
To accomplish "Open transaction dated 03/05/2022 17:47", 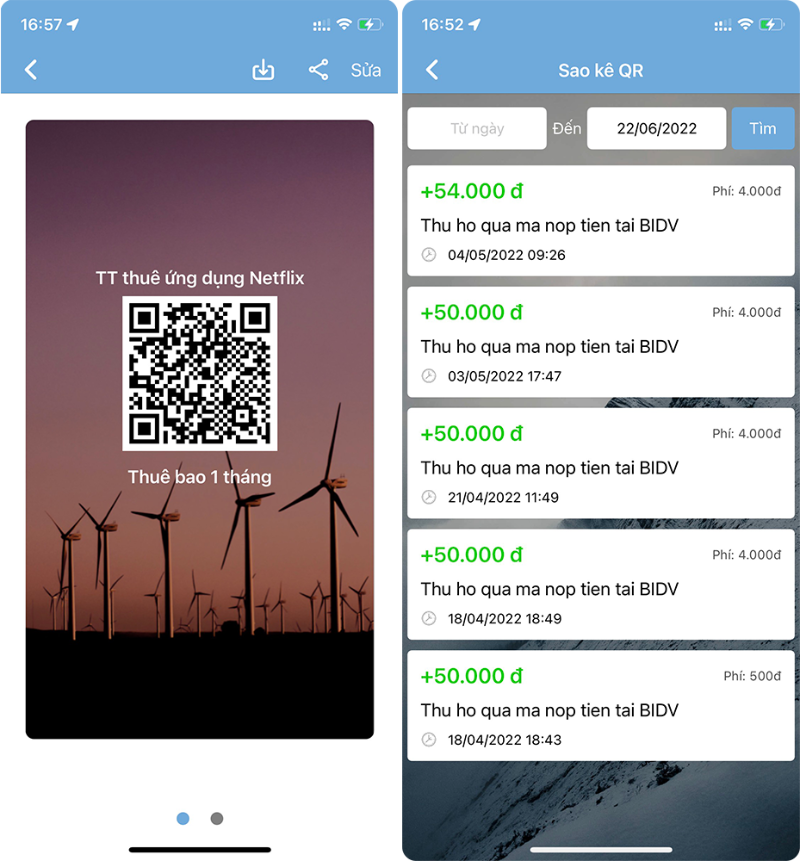I will pyautogui.click(x=601, y=342).
